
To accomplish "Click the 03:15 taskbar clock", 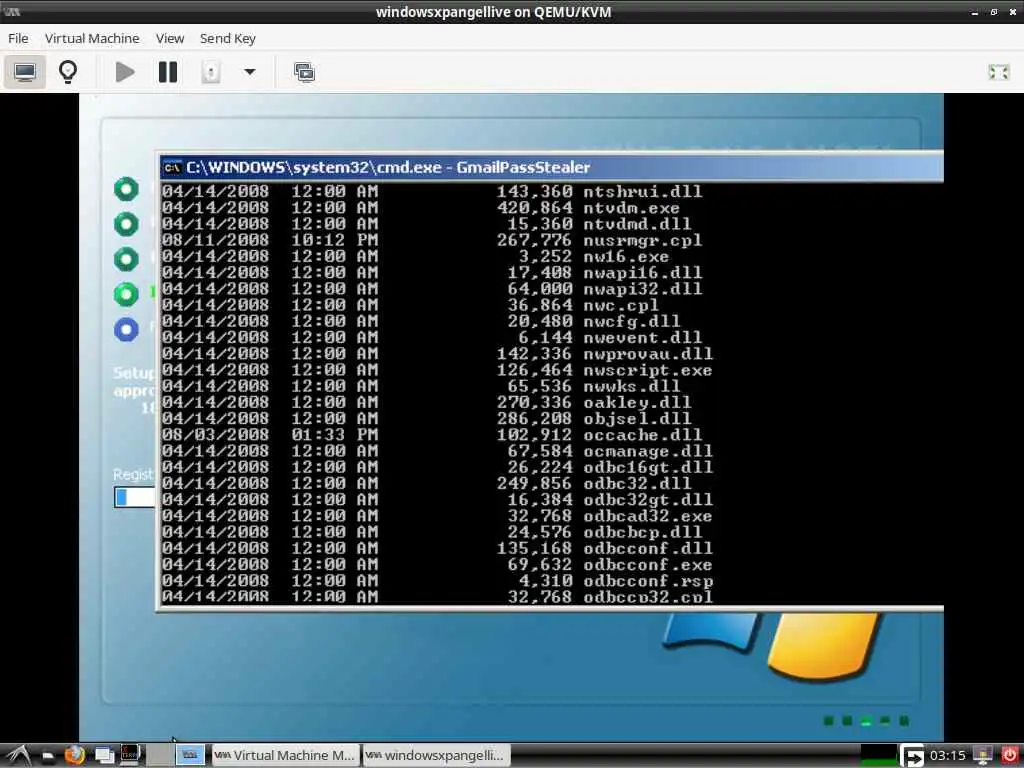I will click(x=948, y=756).
